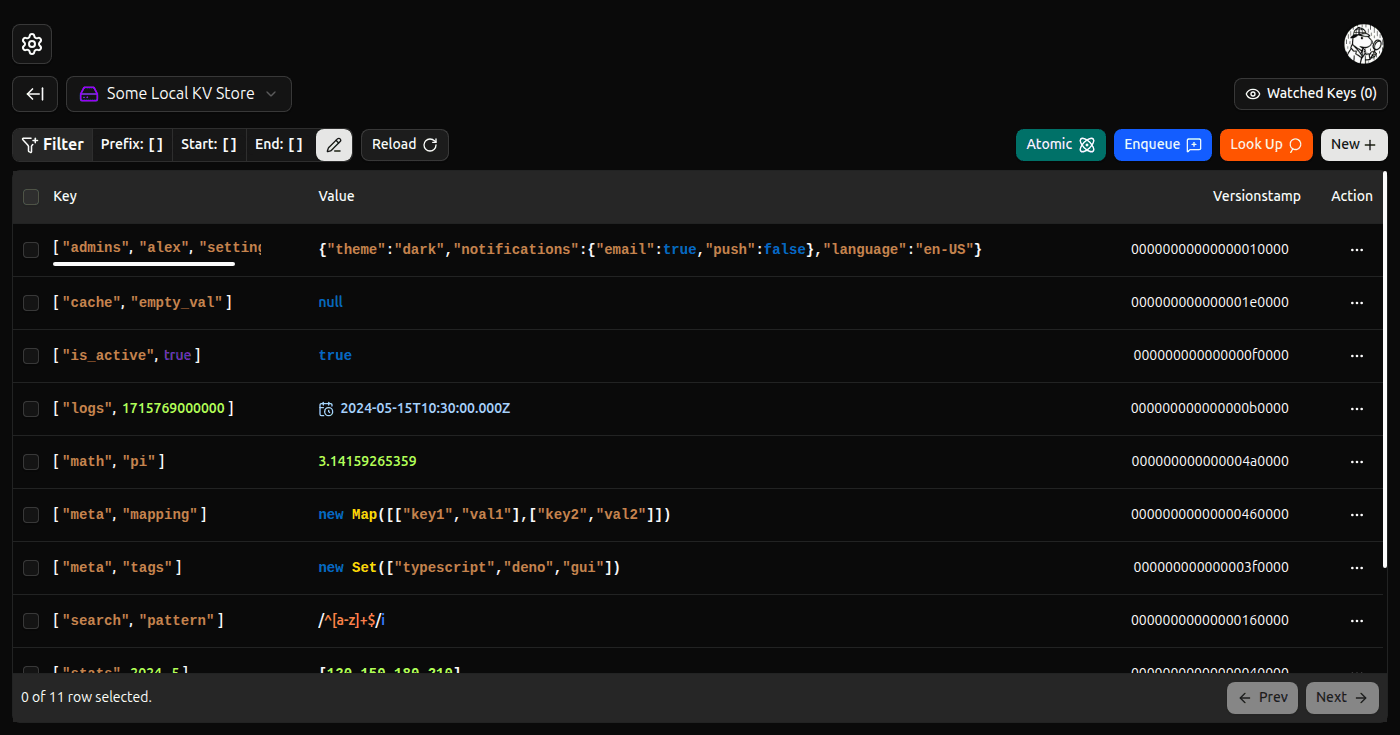Click versionstamp 00000000000000010000
1400x735 pixels.
pyautogui.click(x=1210, y=249)
